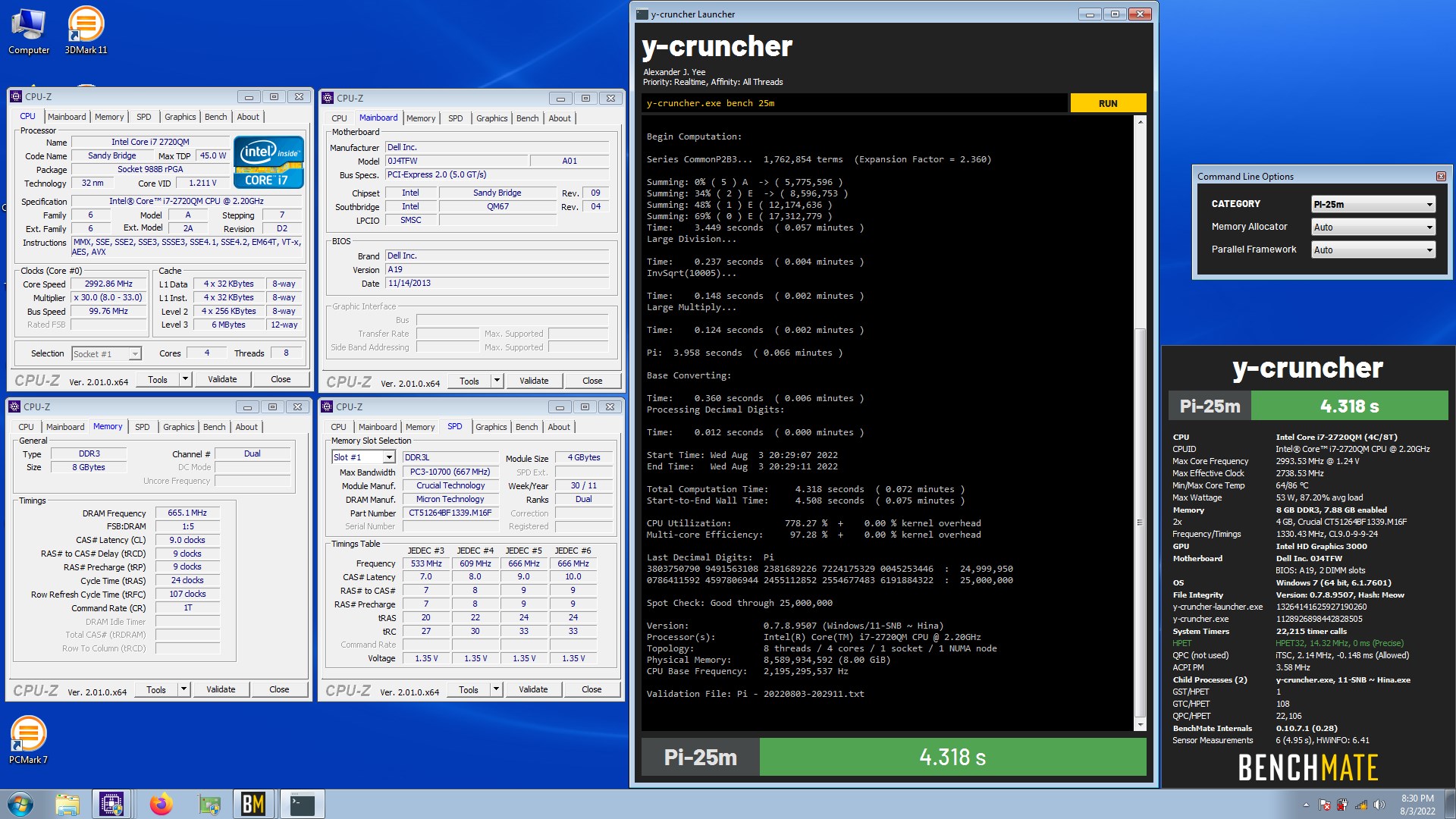The width and height of the screenshot is (1456, 819).
Task: Open Action Center flag tray icon
Action: [1325, 805]
